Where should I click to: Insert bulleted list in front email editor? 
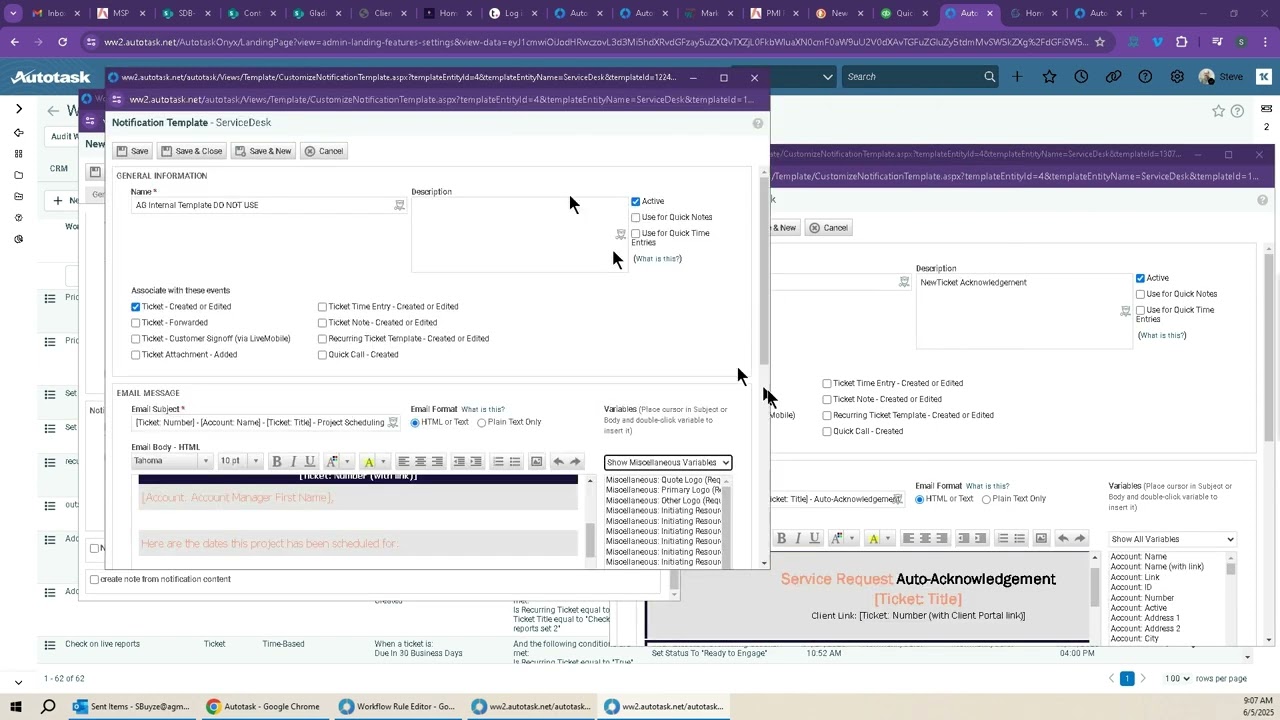click(x=515, y=461)
